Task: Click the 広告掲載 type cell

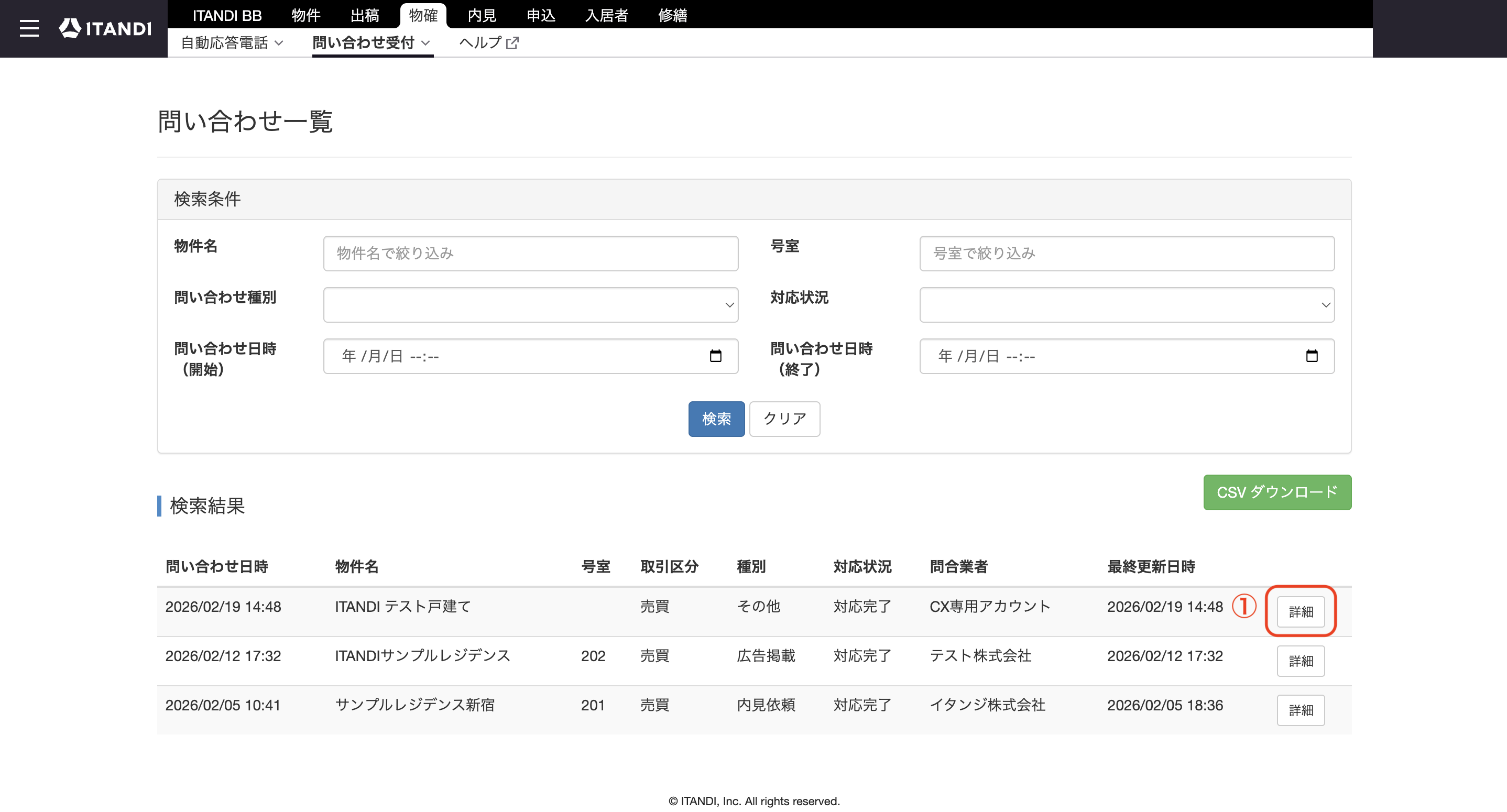Action: (x=766, y=656)
